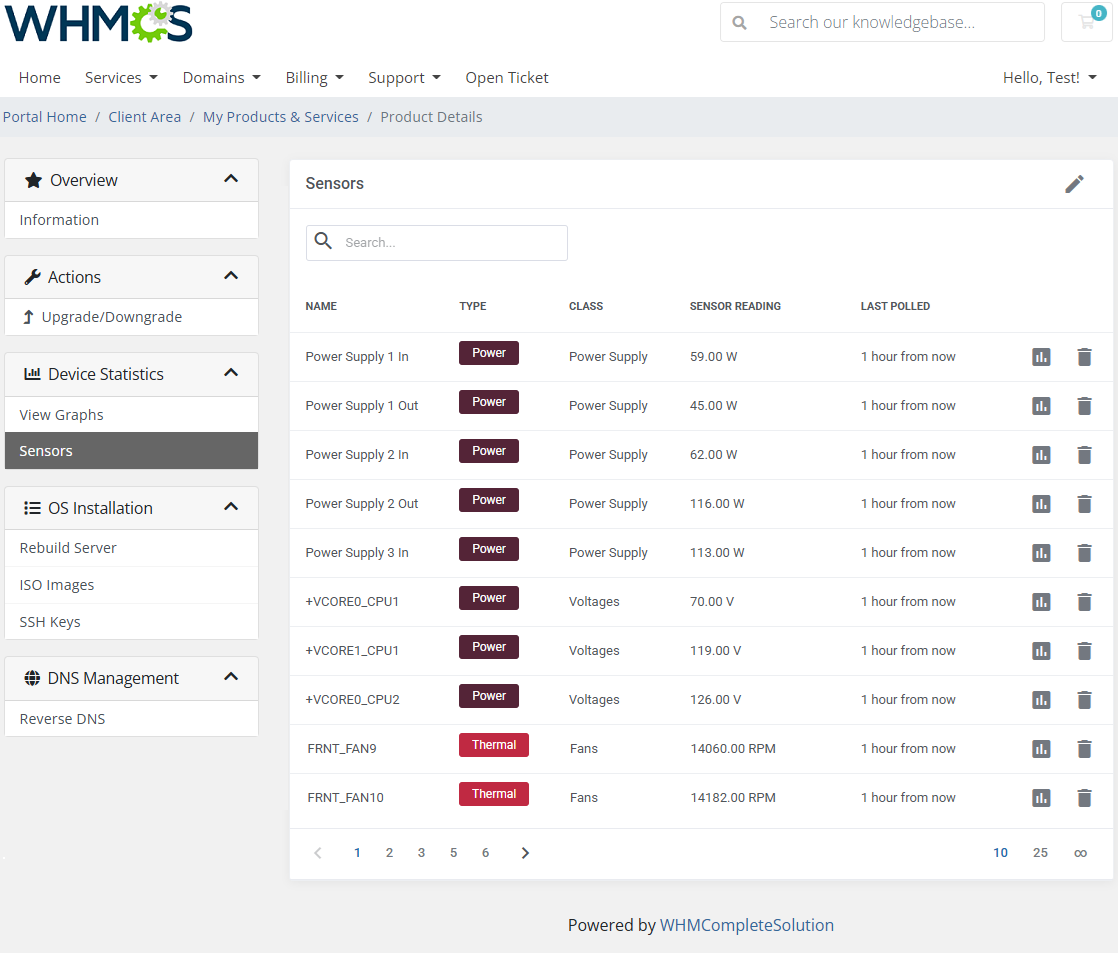1118x953 pixels.
Task: Go to next page of sensors
Action: tap(525, 853)
